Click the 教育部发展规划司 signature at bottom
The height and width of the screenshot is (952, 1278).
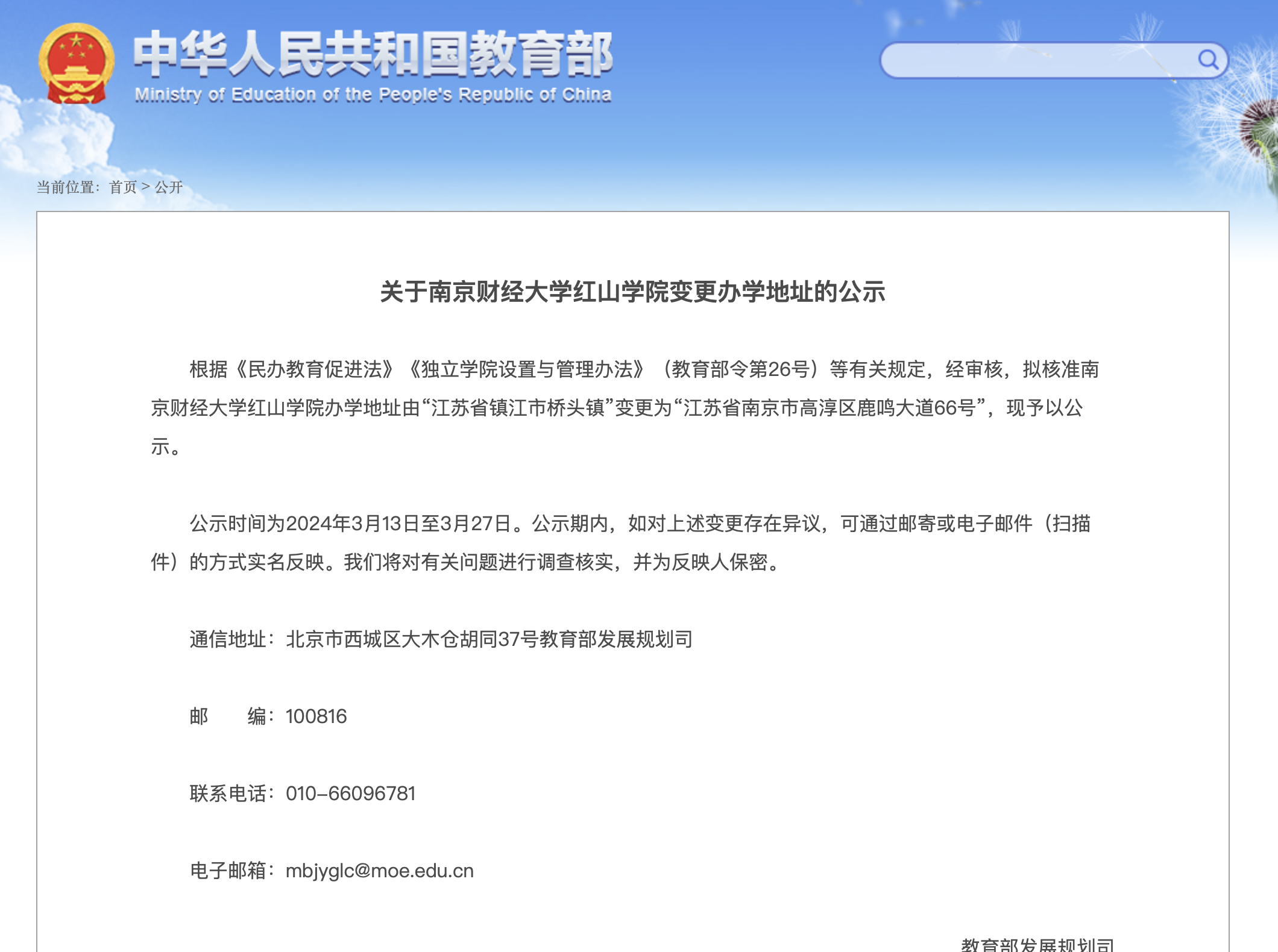pyautogui.click(x=1037, y=944)
